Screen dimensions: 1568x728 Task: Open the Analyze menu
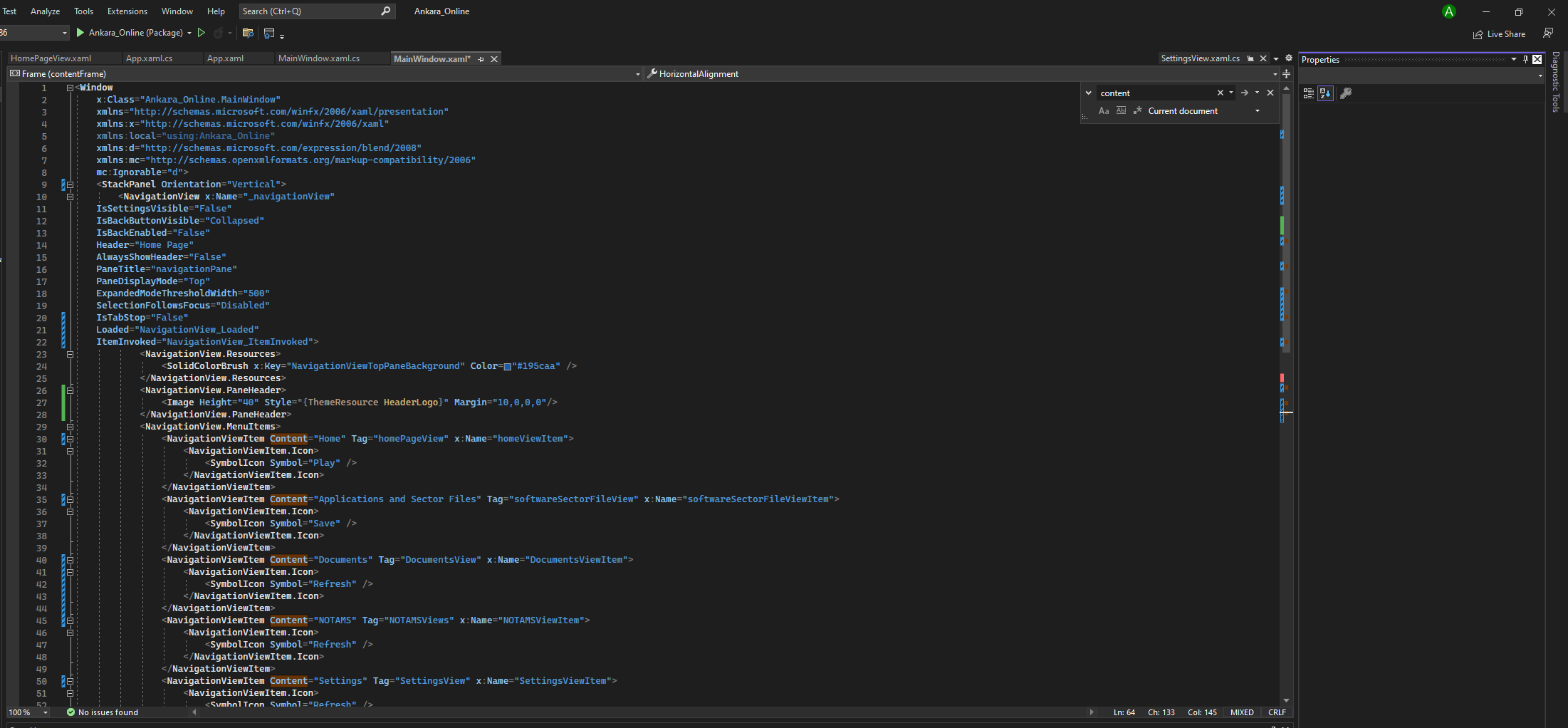pos(45,11)
